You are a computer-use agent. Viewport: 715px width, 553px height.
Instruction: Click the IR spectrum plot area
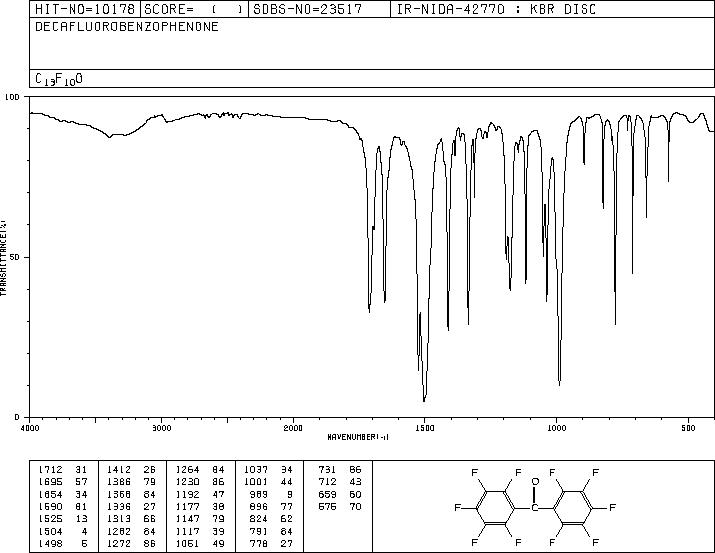click(372, 257)
